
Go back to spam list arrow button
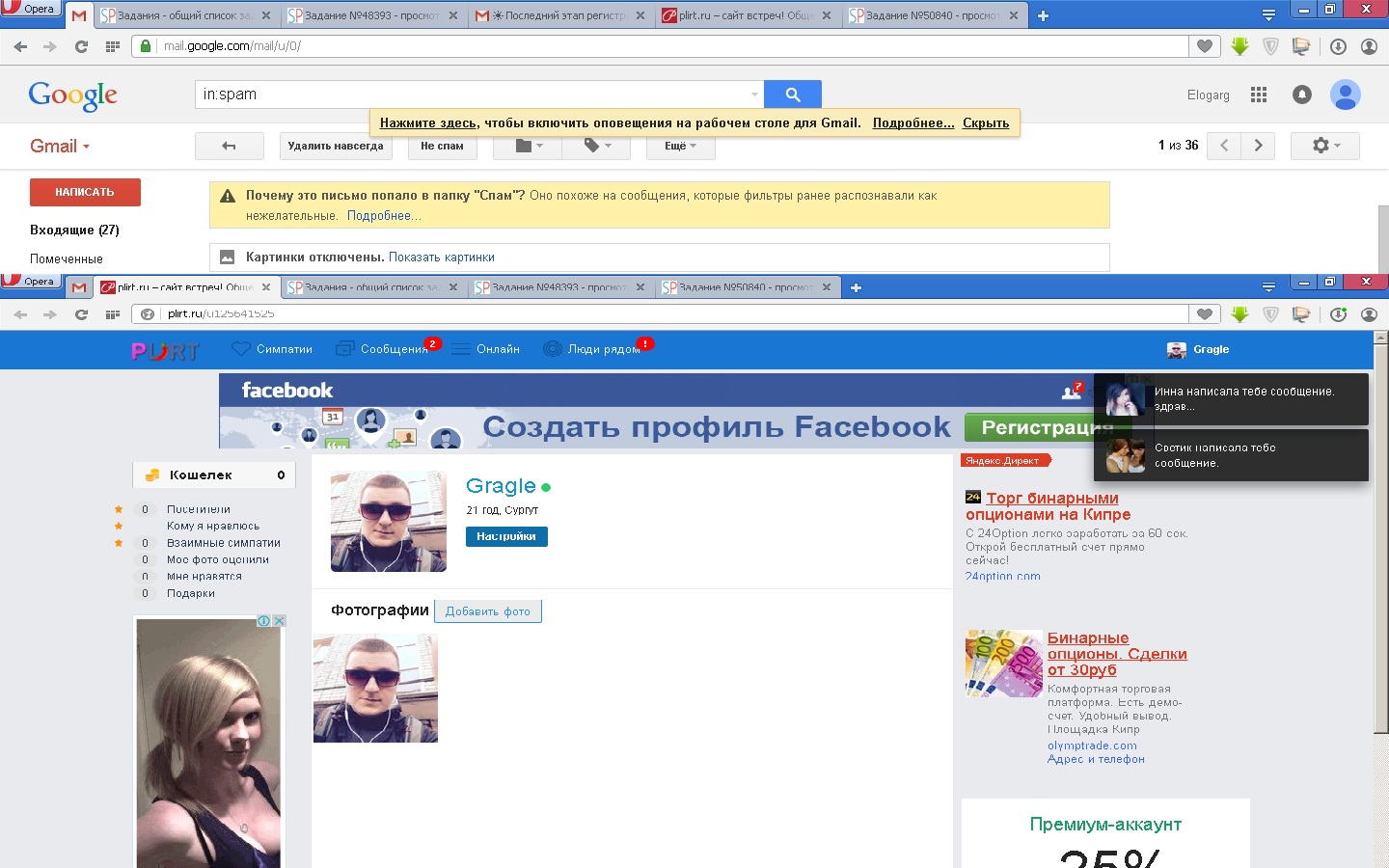229,146
